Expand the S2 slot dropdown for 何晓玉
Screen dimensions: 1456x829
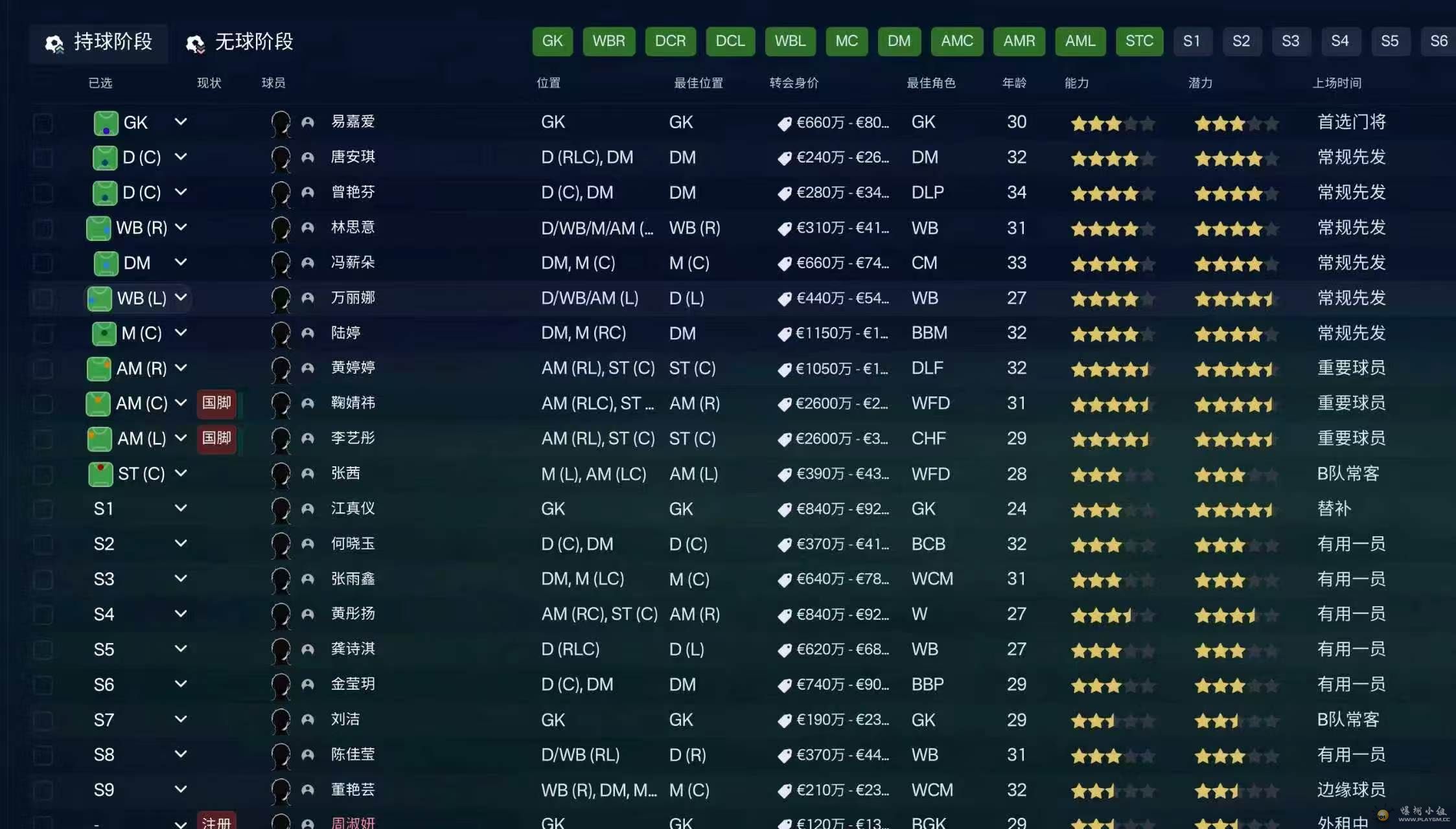(x=181, y=543)
